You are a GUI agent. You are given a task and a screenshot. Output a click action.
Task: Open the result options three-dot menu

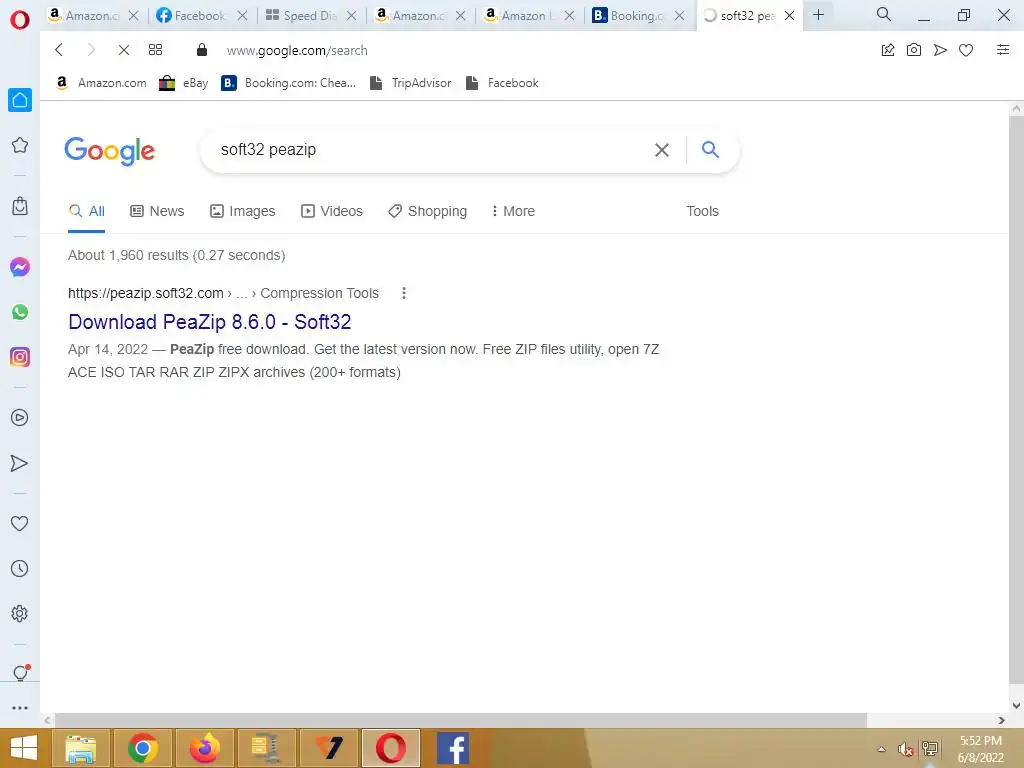pos(404,293)
